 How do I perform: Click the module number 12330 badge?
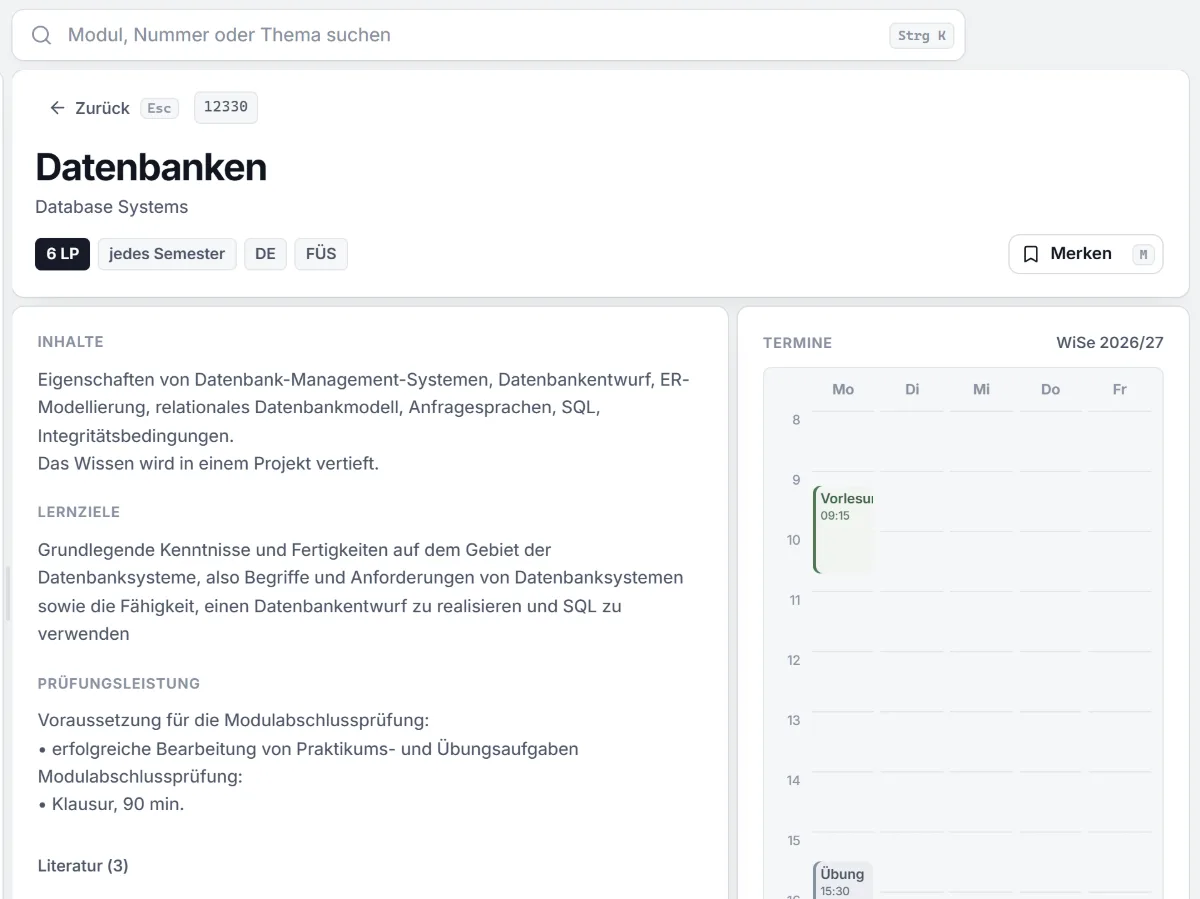(226, 107)
